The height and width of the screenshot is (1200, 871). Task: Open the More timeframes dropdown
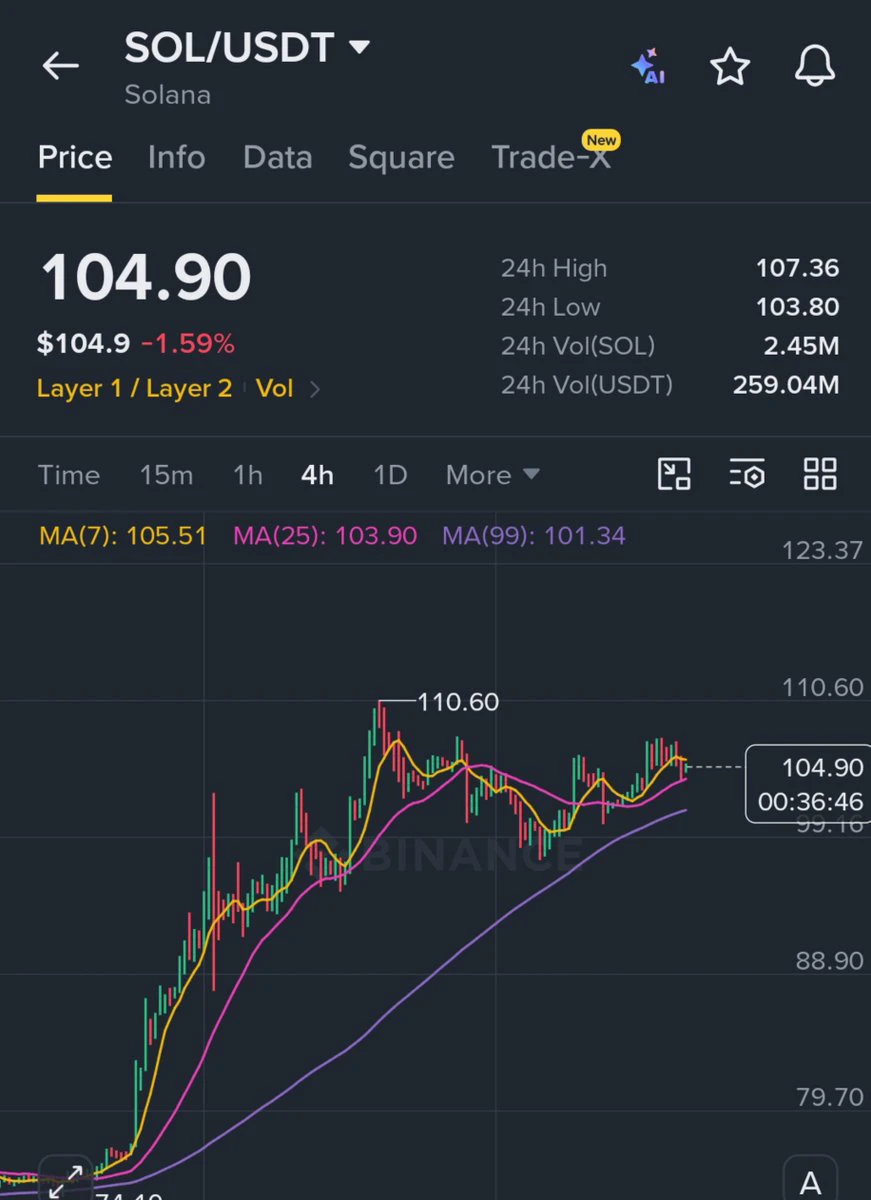coord(493,475)
